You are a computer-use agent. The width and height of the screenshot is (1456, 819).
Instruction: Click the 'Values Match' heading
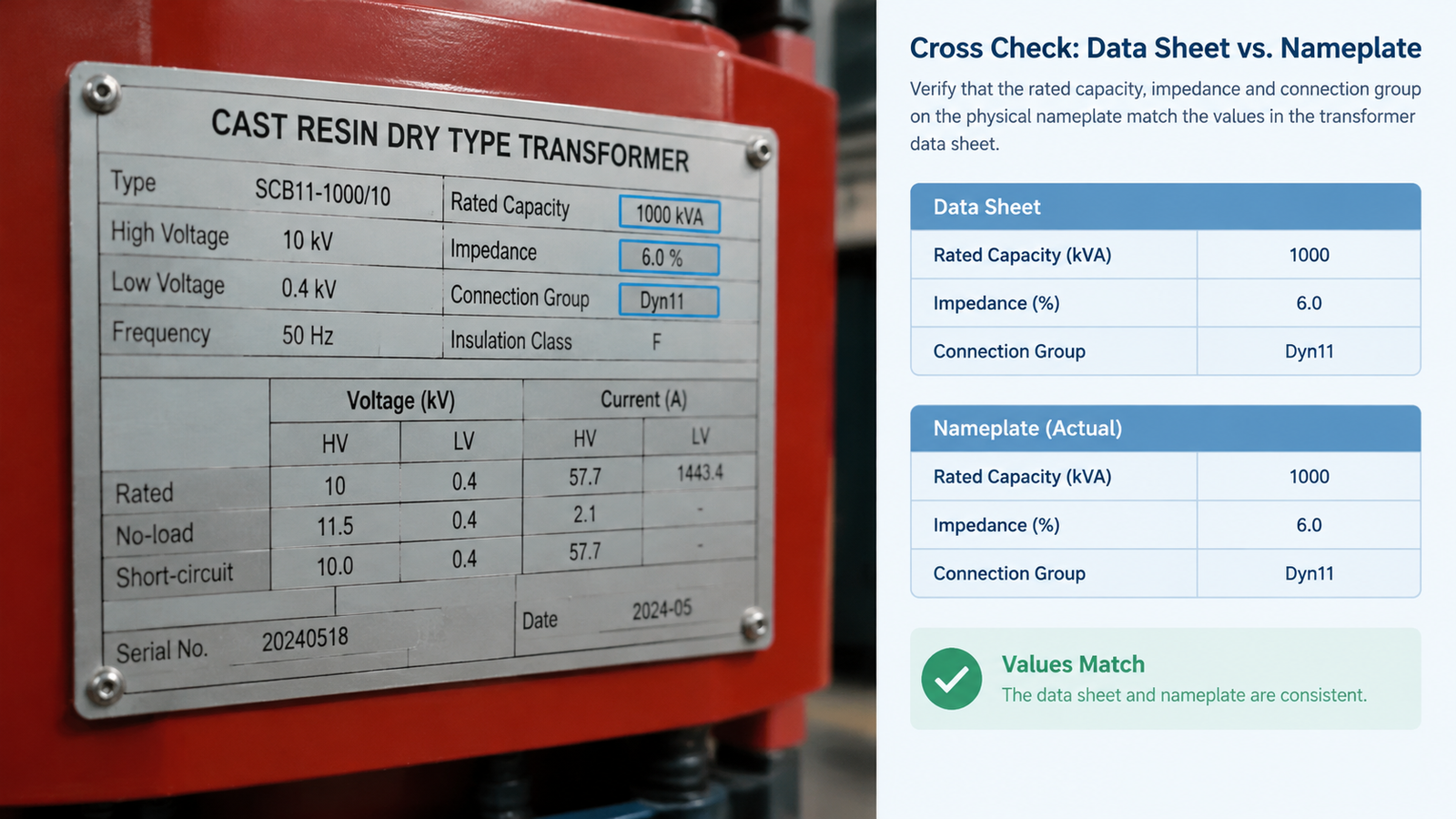[1073, 664]
